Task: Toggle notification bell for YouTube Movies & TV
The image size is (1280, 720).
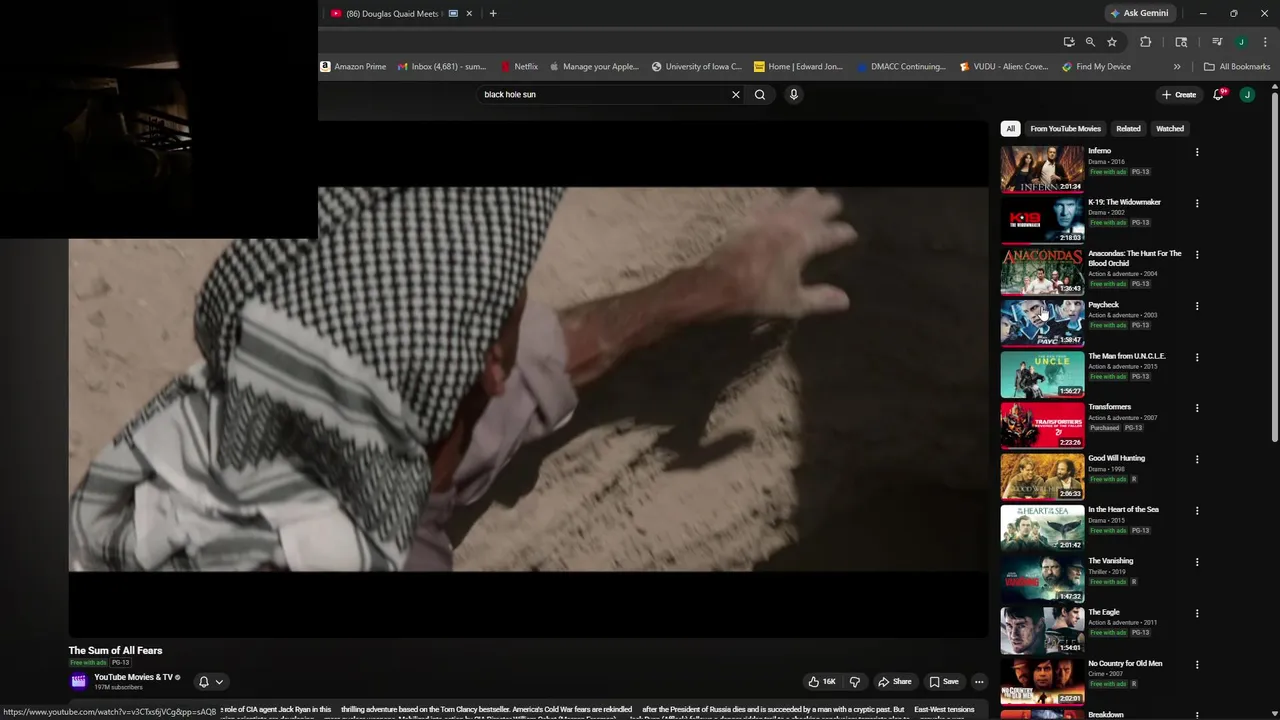Action: click(210, 682)
